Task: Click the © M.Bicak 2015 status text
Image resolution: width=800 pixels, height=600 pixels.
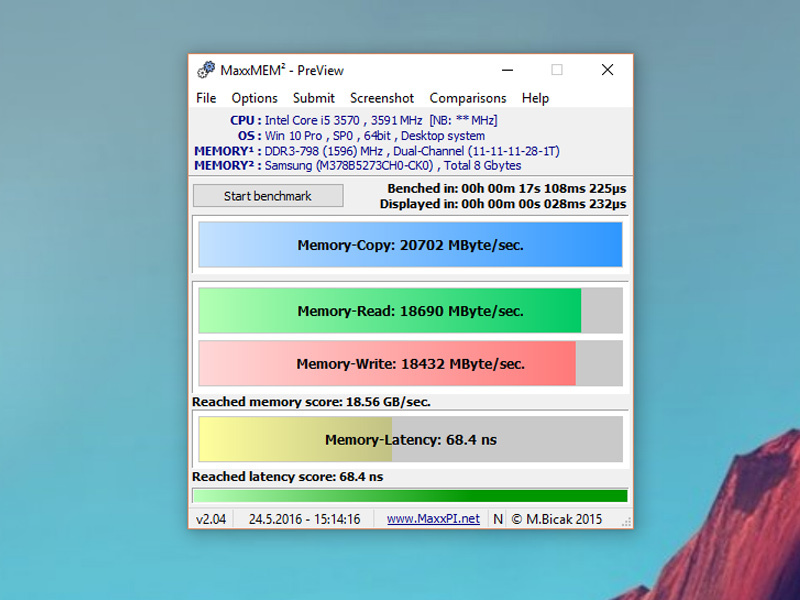Action: coord(557,519)
